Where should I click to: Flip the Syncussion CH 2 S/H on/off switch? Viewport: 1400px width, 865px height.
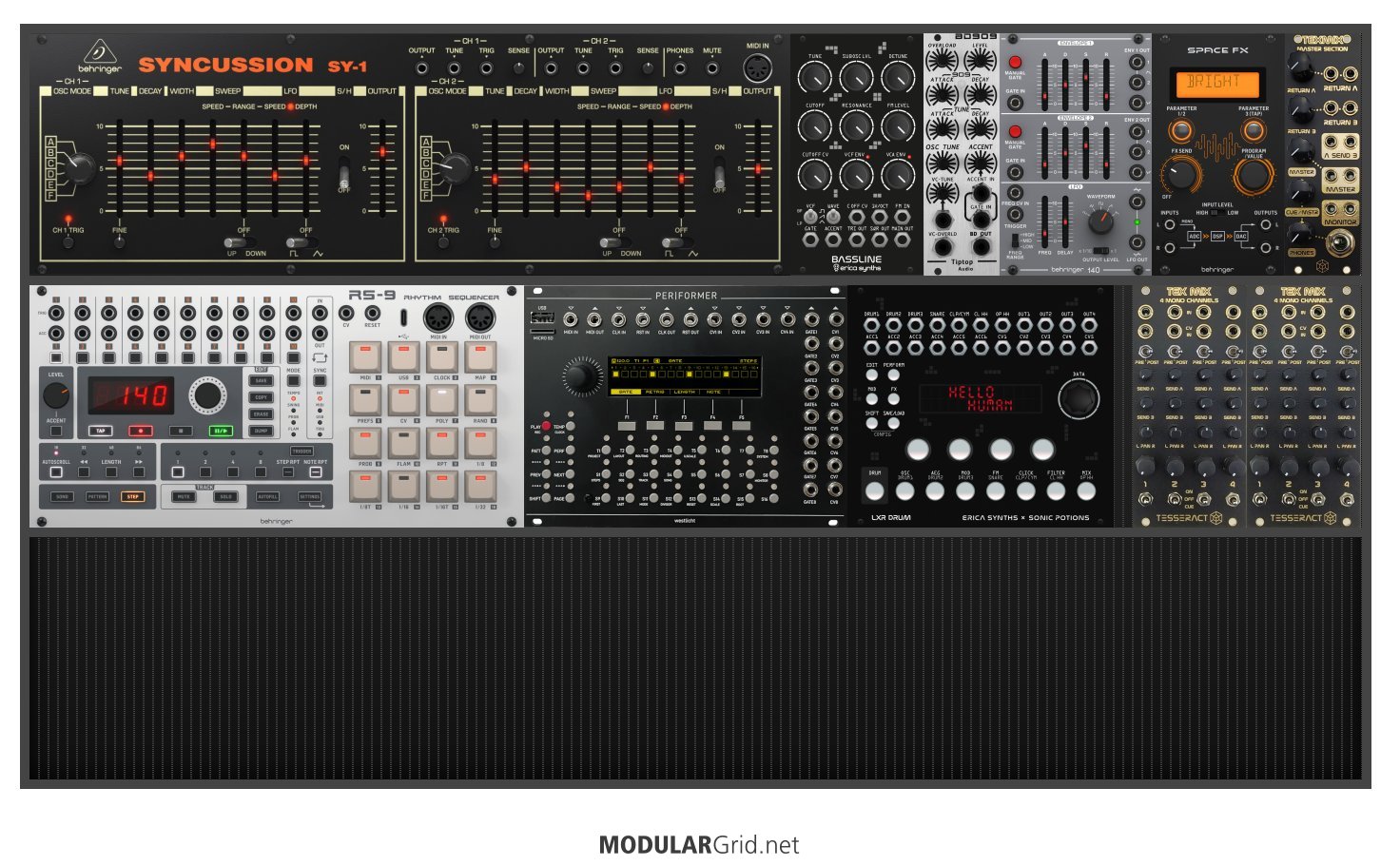click(x=720, y=174)
